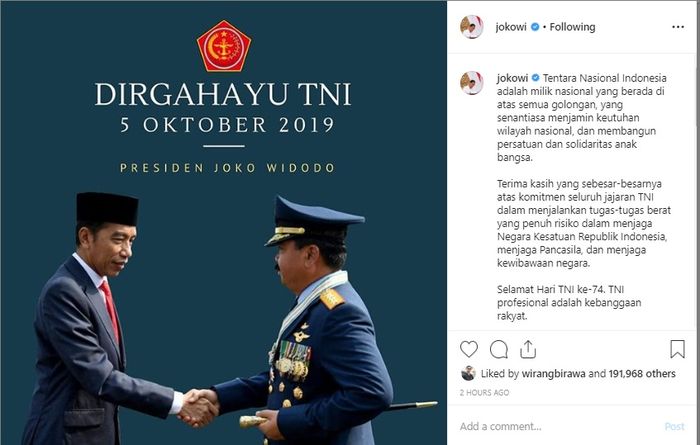
Task: Open comments with the speech bubble icon
Action: [x=499, y=349]
